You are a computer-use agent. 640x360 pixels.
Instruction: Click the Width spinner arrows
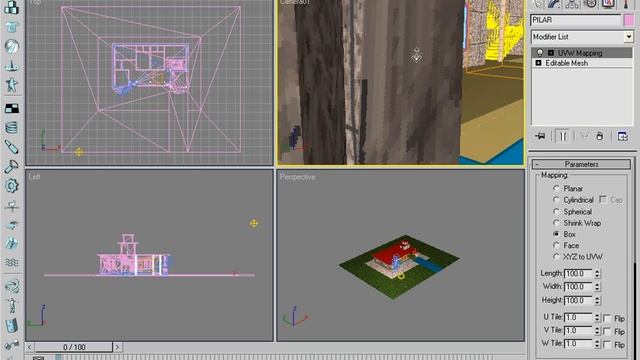pyautogui.click(x=597, y=287)
